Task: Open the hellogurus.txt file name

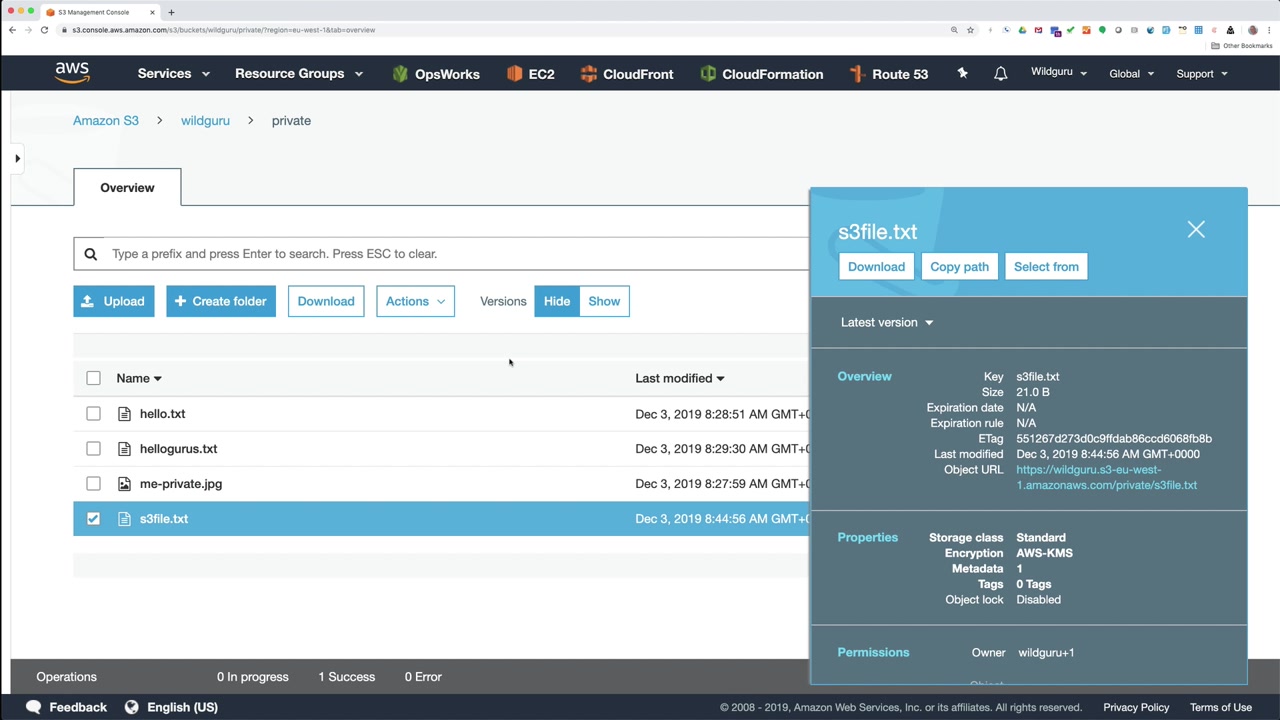Action: click(x=178, y=449)
